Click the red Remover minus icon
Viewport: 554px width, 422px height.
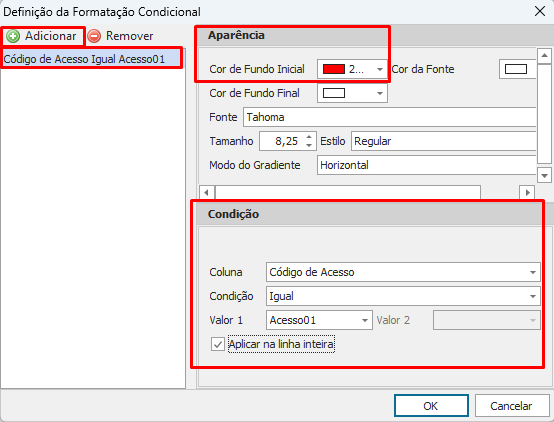coord(94,36)
